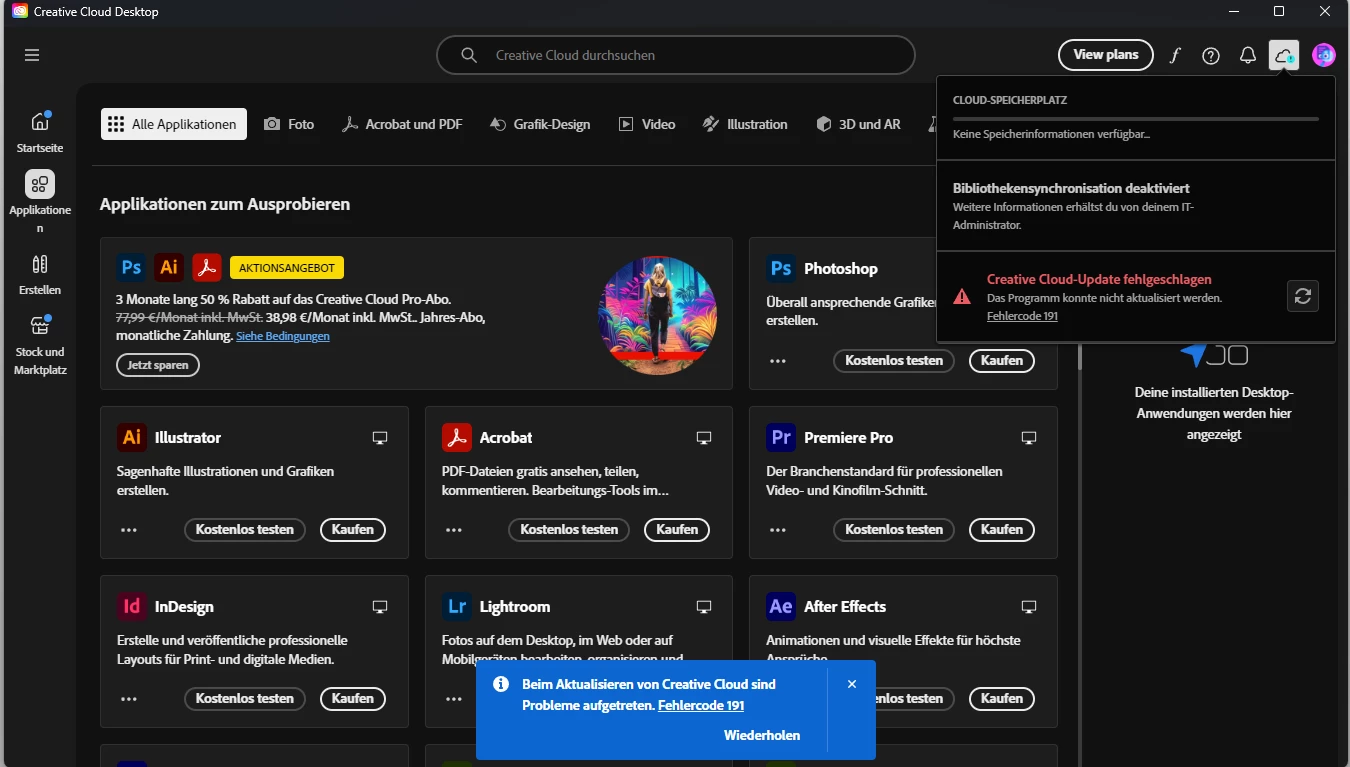Click the Photoshop Ps icon in Photoshop card
The height and width of the screenshot is (767, 1350).
tap(781, 268)
